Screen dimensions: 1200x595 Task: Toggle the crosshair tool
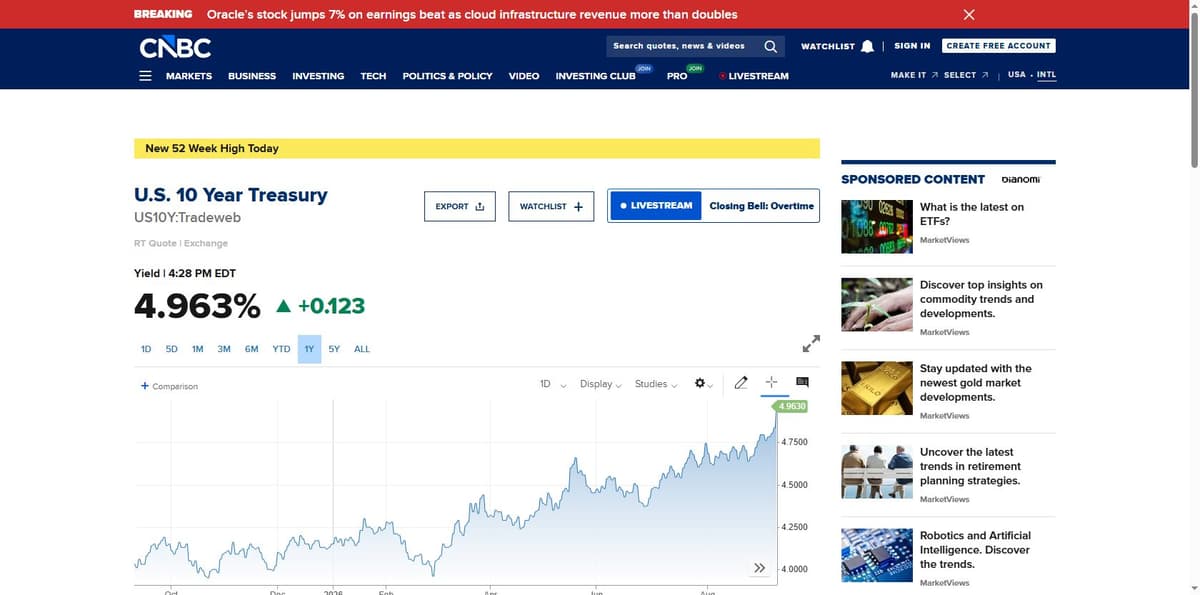(x=771, y=383)
